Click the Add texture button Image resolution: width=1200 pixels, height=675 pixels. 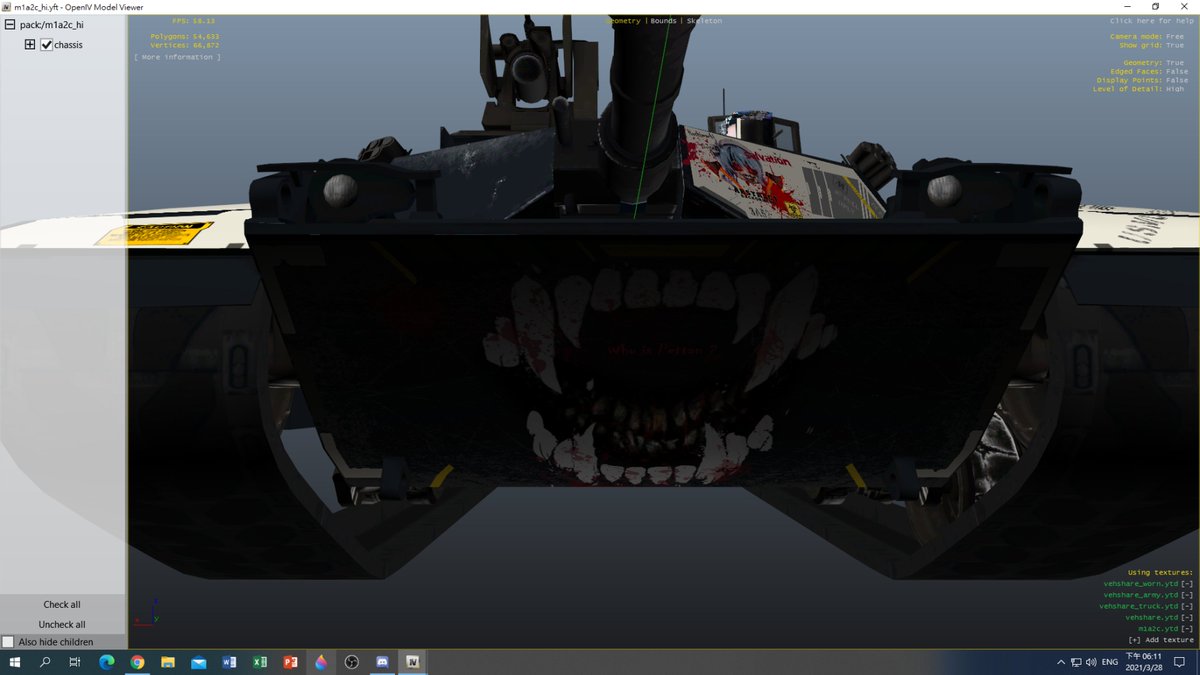(1161, 640)
